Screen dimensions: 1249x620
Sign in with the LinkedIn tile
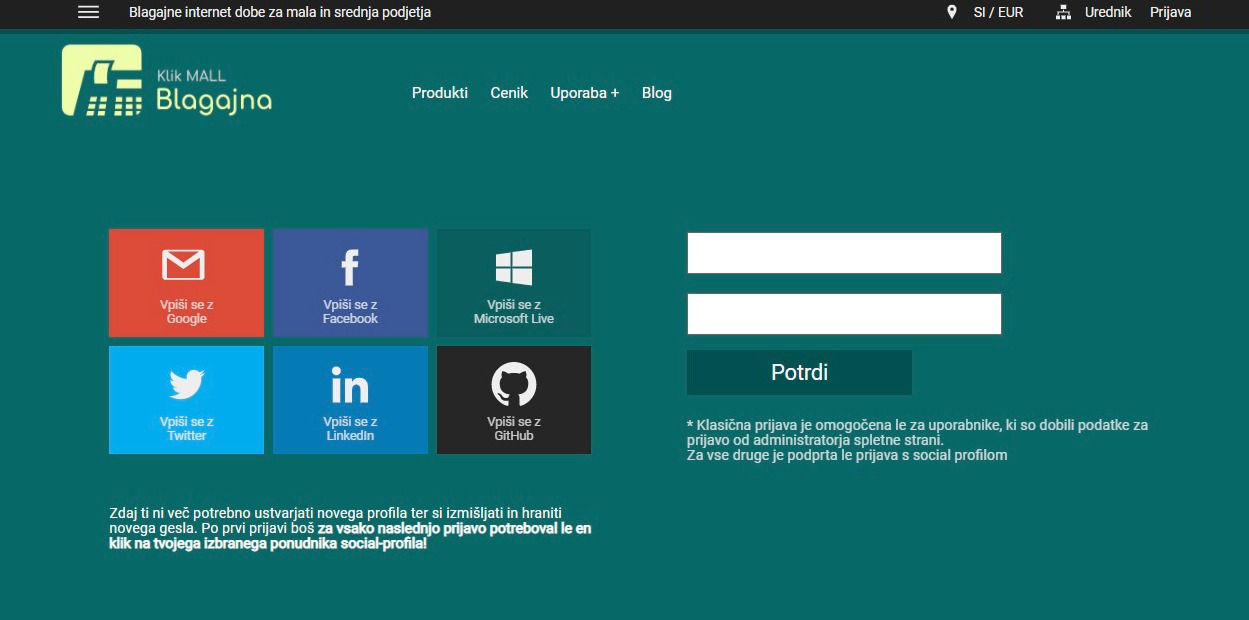point(350,400)
